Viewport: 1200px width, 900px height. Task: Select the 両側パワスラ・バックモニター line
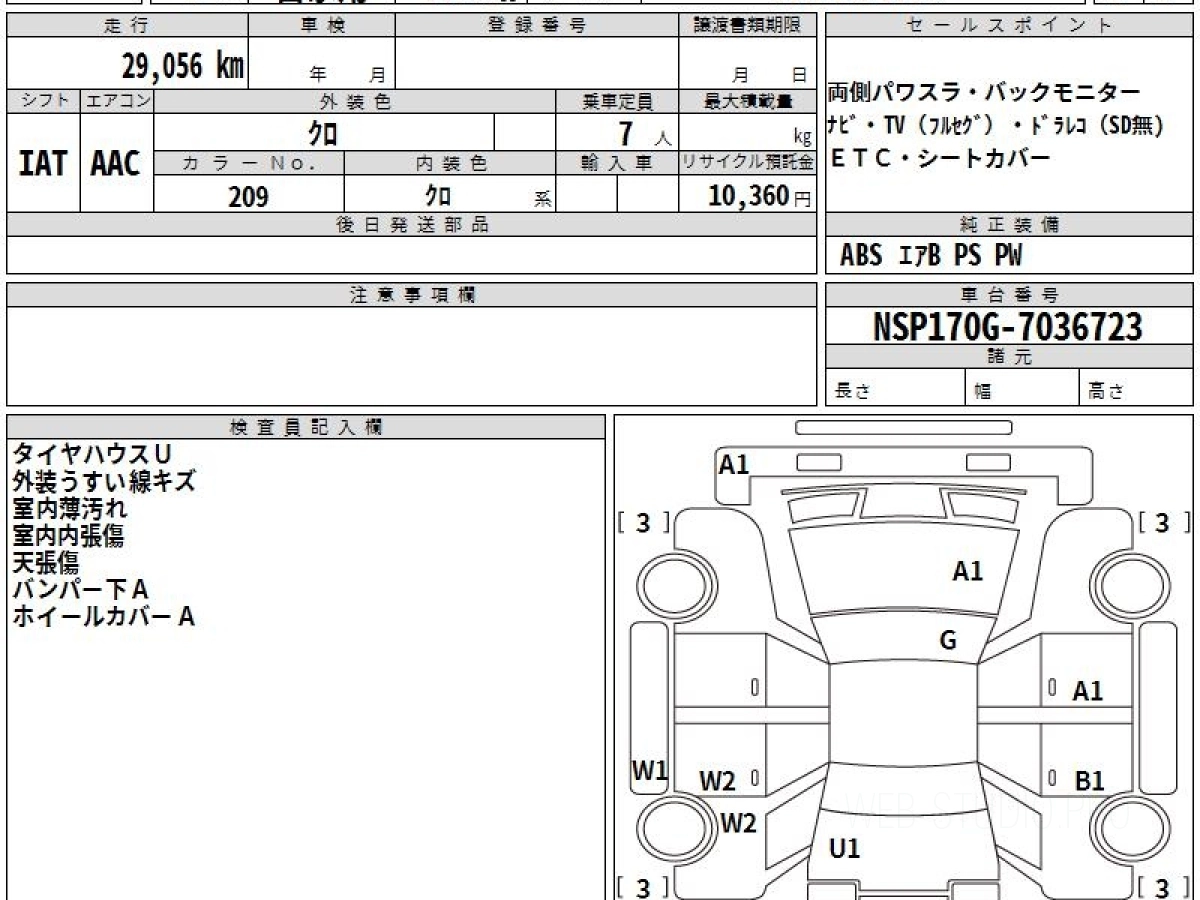tap(984, 94)
